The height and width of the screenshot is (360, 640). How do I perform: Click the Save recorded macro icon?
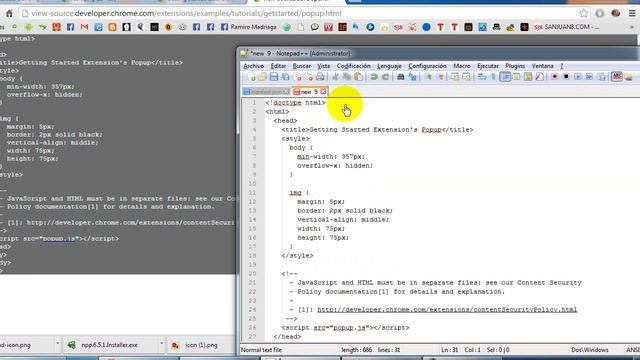point(601,77)
